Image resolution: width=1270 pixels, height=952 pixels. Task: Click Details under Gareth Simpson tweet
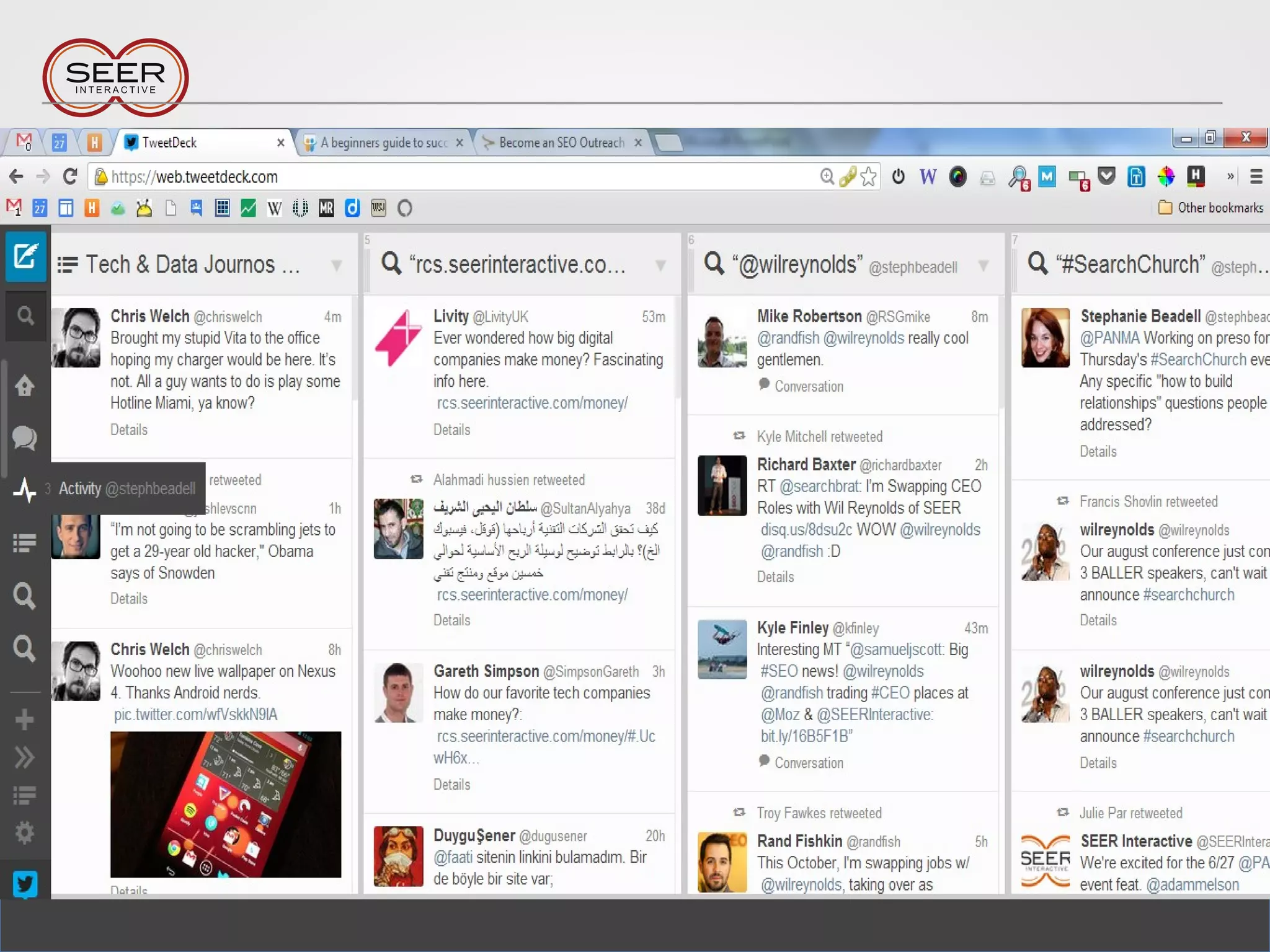[451, 785]
